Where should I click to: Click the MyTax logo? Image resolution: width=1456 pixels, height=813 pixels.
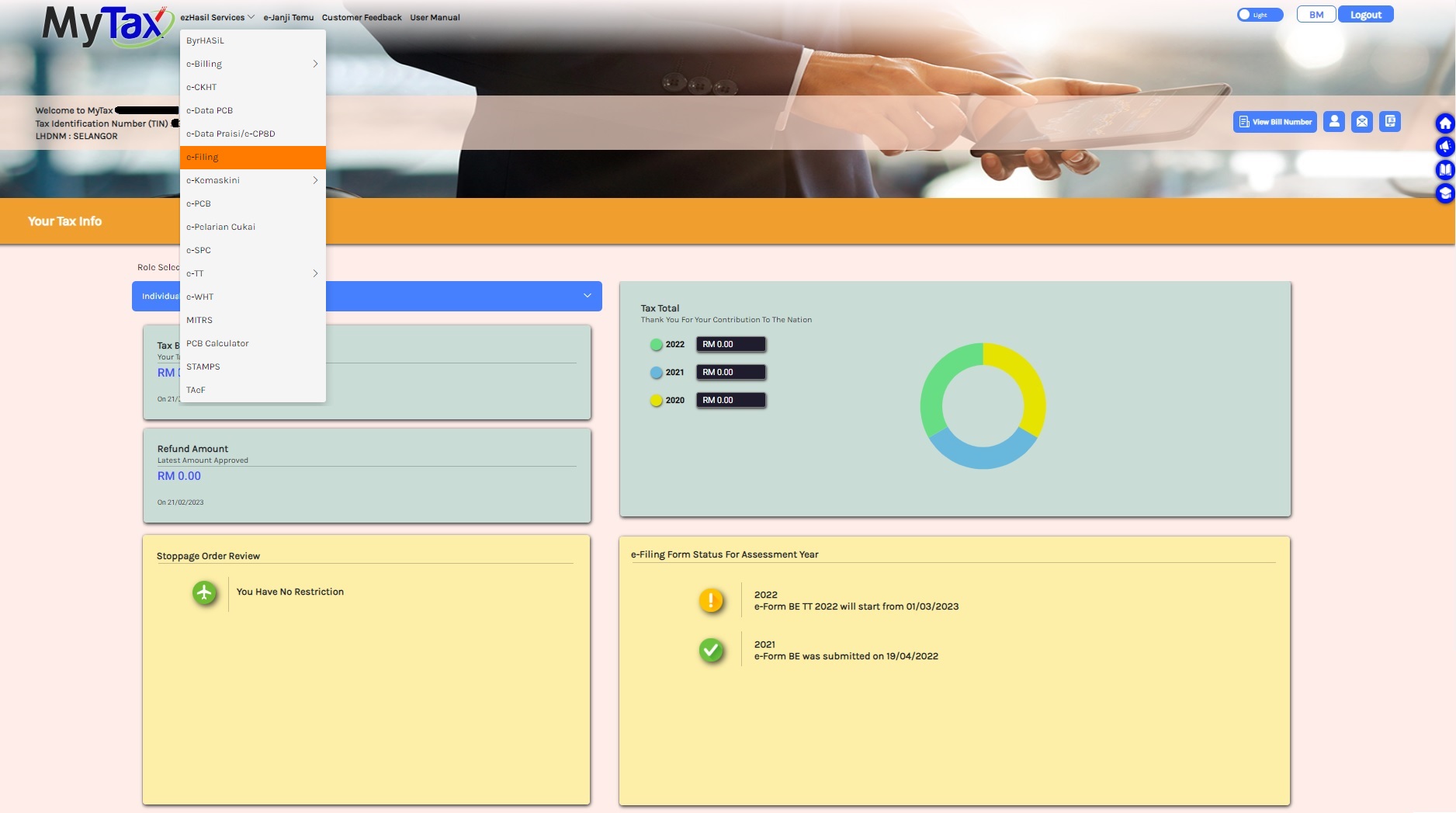pyautogui.click(x=106, y=25)
